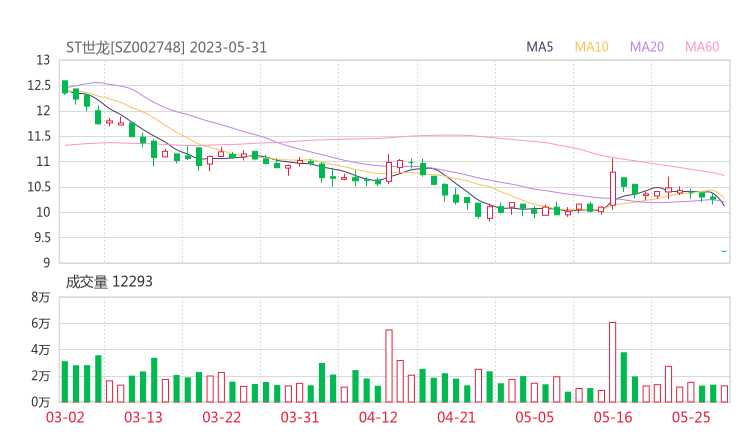
Task: Click the 05-05 date axis label
Action: (x=534, y=417)
